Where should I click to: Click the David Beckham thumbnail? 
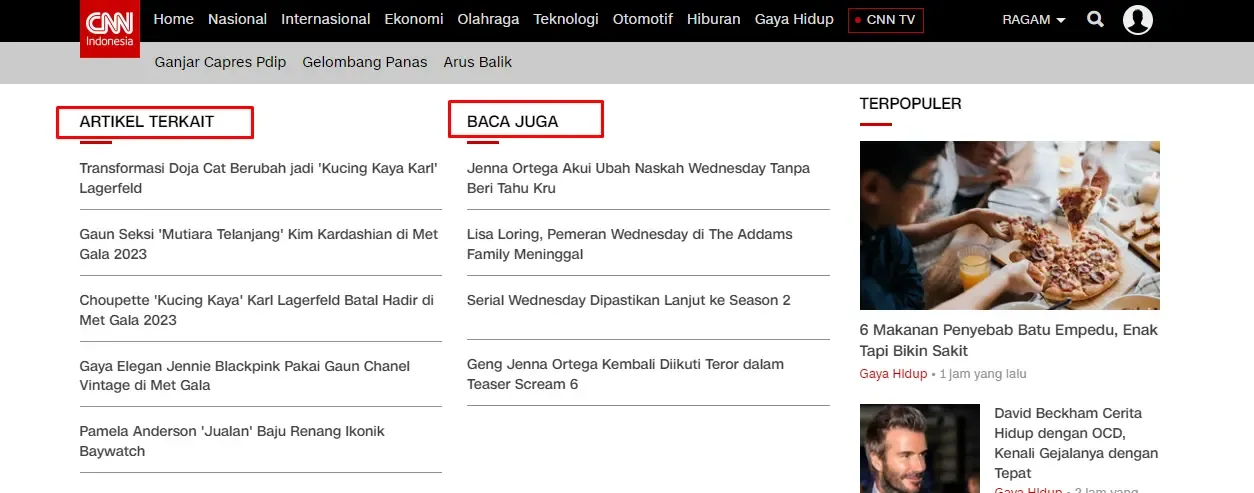point(920,448)
